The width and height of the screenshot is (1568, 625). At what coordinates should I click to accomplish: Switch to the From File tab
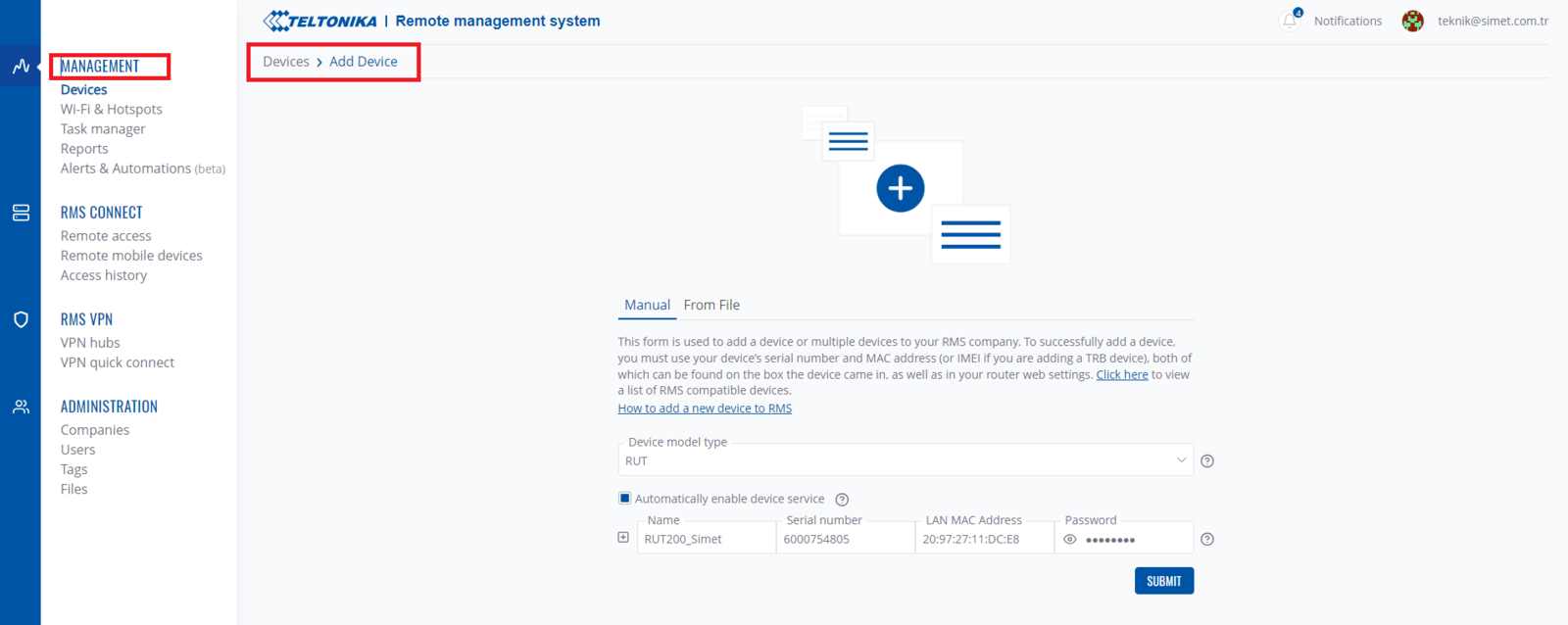click(x=711, y=305)
